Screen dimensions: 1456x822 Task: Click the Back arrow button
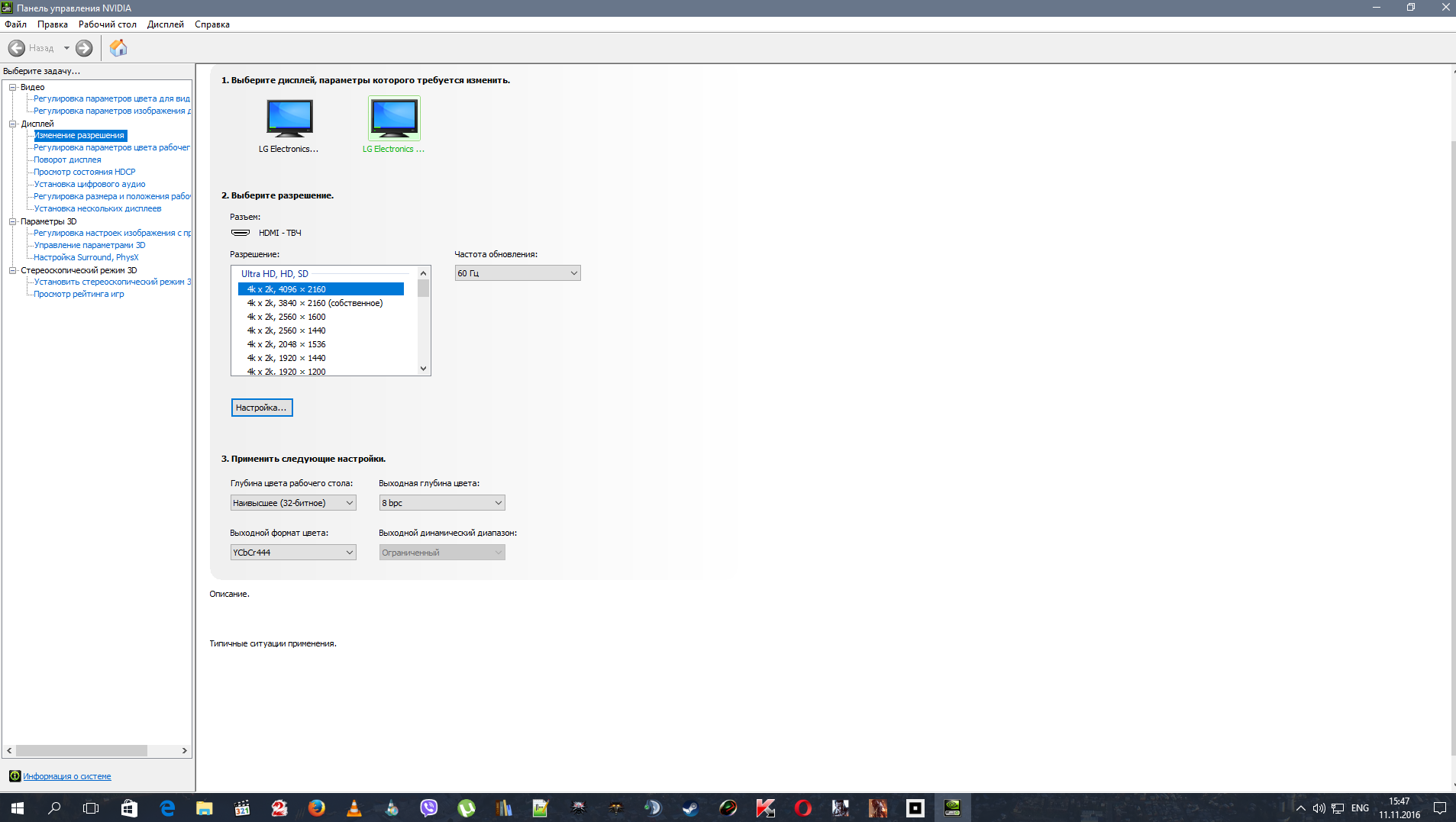[17, 48]
